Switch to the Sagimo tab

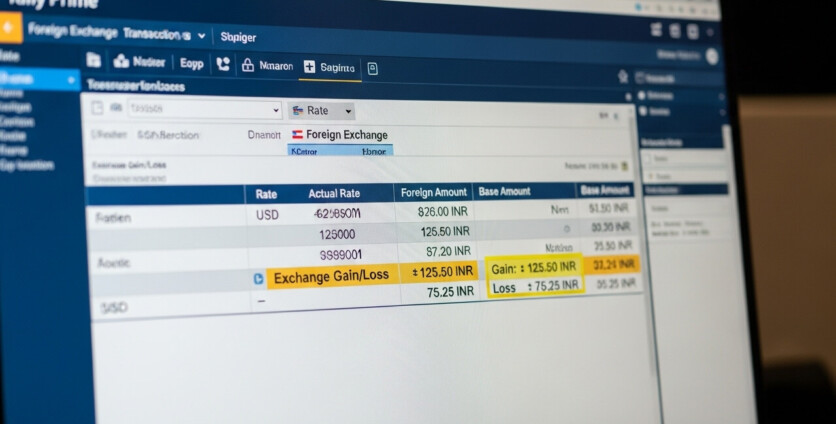point(330,68)
